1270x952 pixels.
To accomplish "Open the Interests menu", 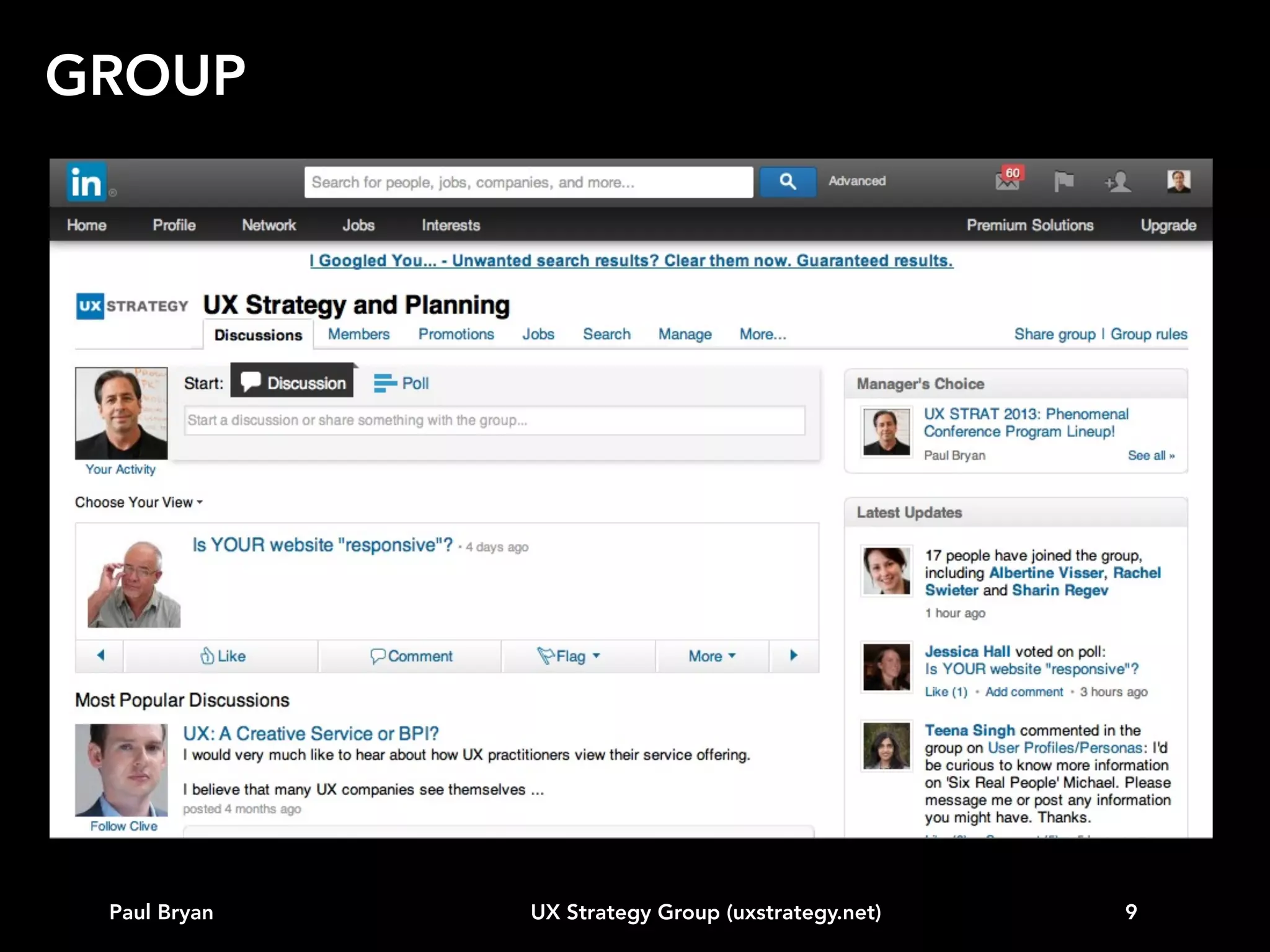I will pyautogui.click(x=451, y=225).
